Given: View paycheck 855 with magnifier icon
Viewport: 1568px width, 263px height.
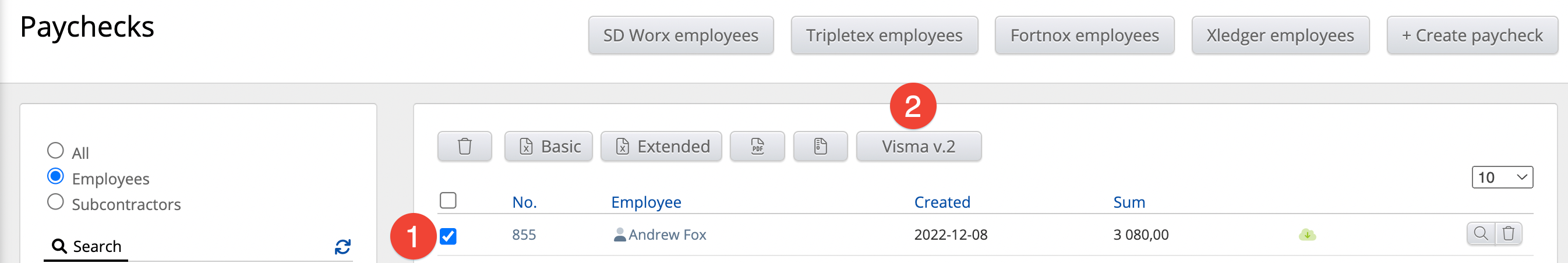Looking at the screenshot, I should tap(1481, 233).
